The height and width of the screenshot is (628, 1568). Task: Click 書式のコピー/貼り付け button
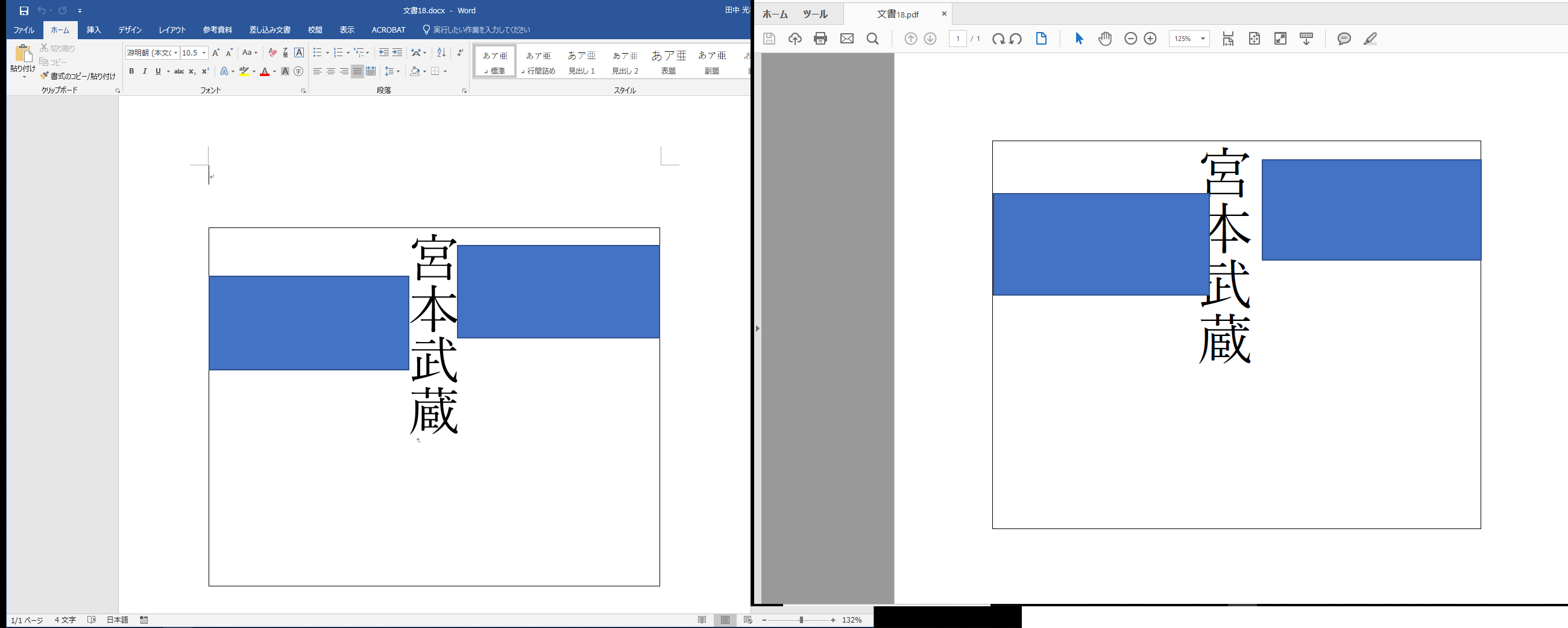78,76
